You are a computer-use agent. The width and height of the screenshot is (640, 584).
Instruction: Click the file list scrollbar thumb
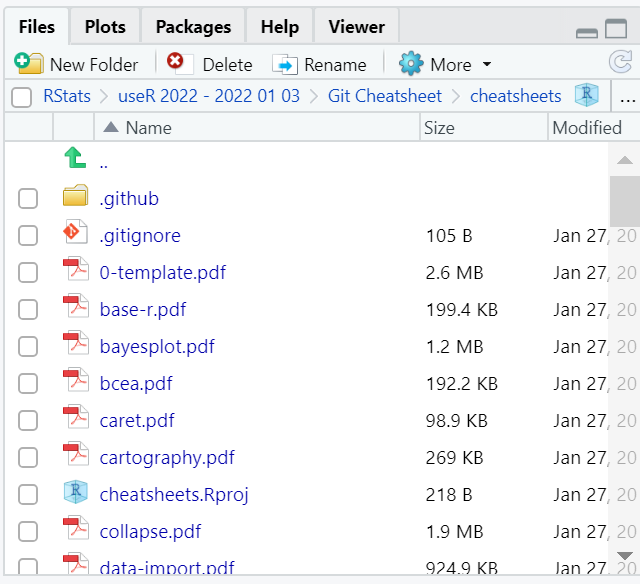624,201
